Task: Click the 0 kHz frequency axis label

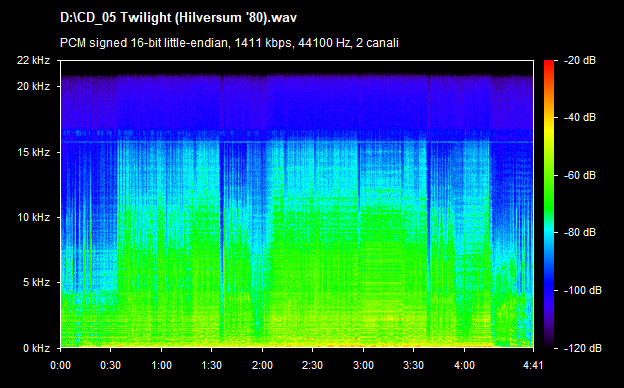Action: click(x=36, y=349)
